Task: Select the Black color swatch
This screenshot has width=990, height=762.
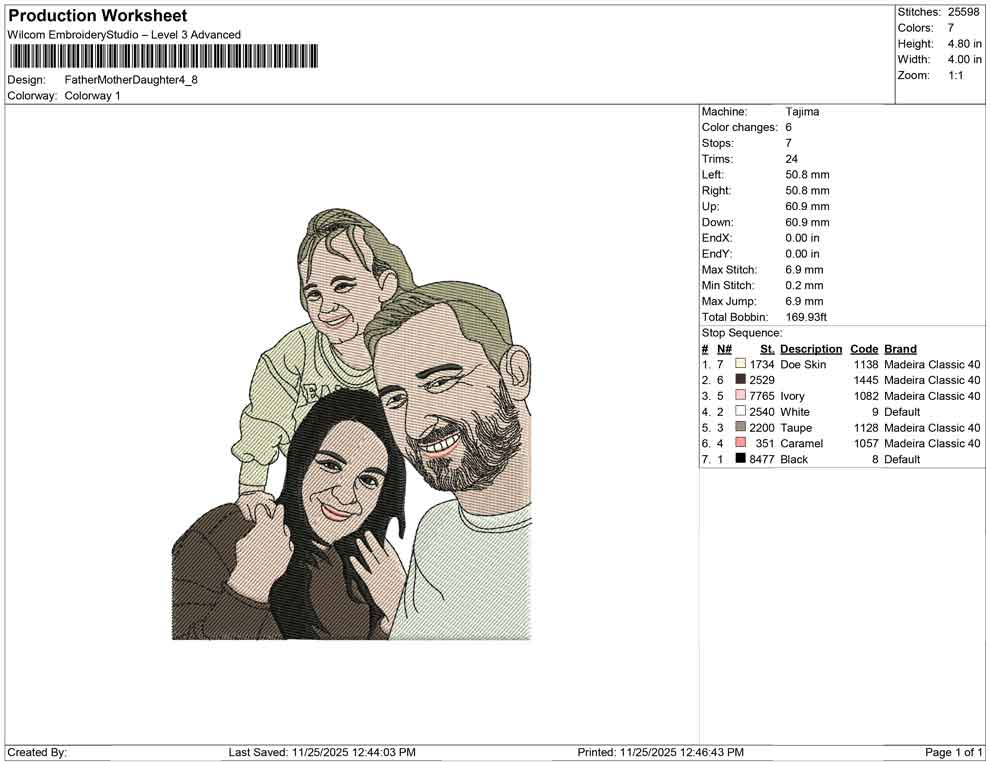Action: tap(740, 458)
